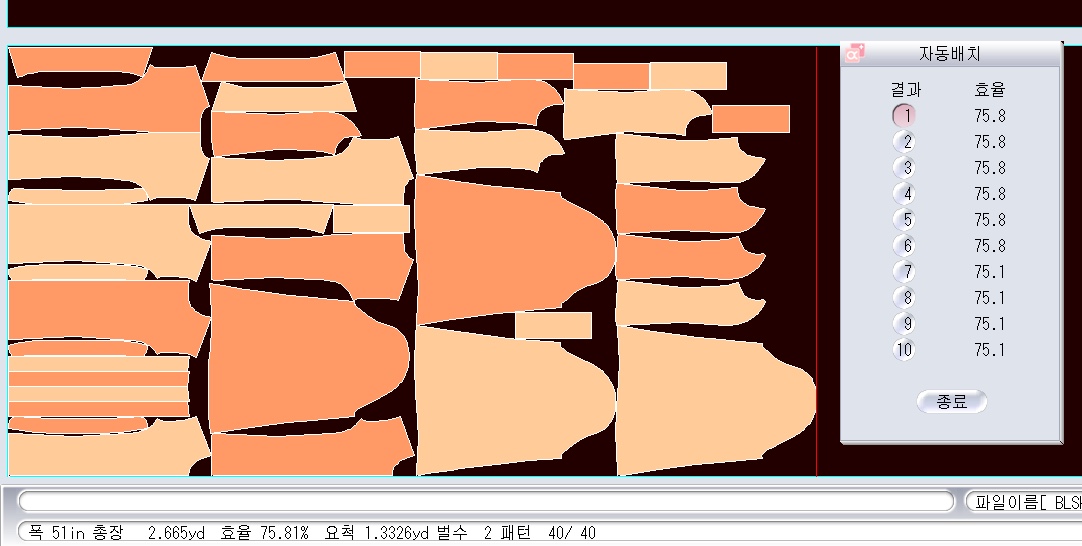This screenshot has width=1082, height=546.
Task: Select result 5 radio button
Action: [x=904, y=220]
